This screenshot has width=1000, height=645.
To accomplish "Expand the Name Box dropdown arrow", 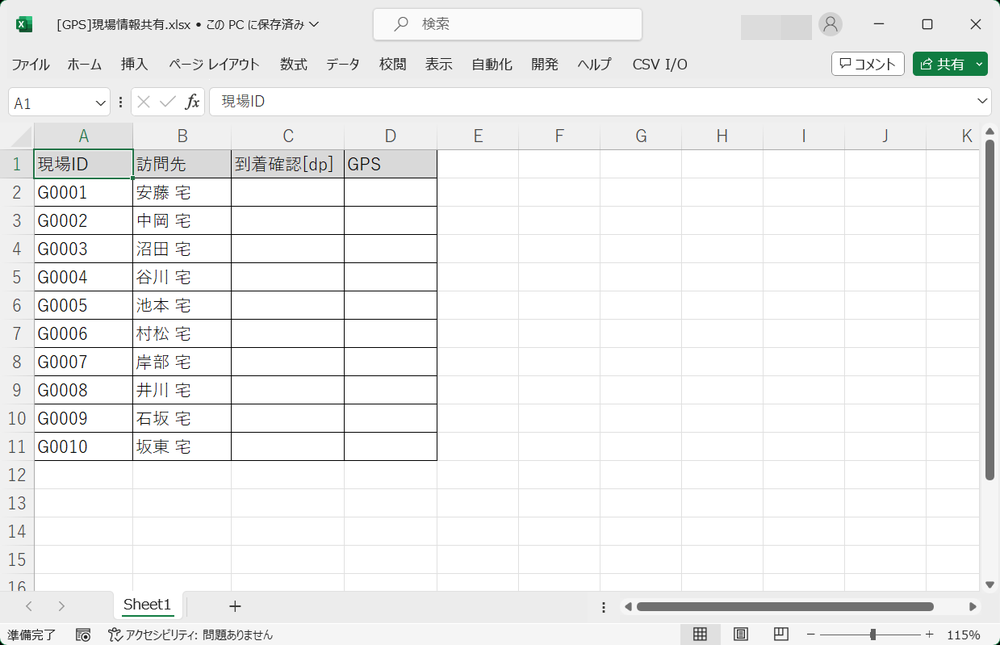I will [100, 103].
